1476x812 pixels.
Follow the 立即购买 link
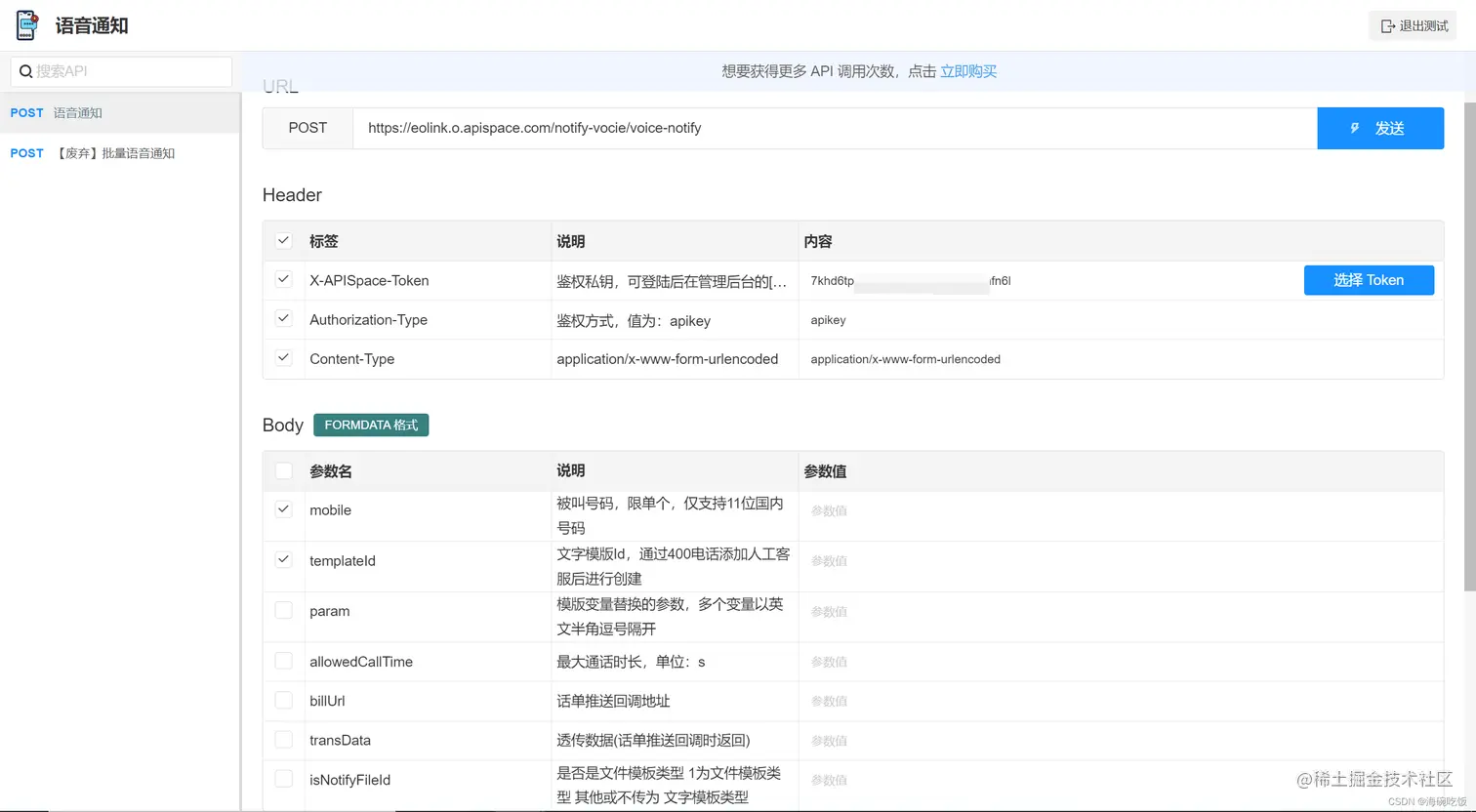pyautogui.click(x=968, y=71)
